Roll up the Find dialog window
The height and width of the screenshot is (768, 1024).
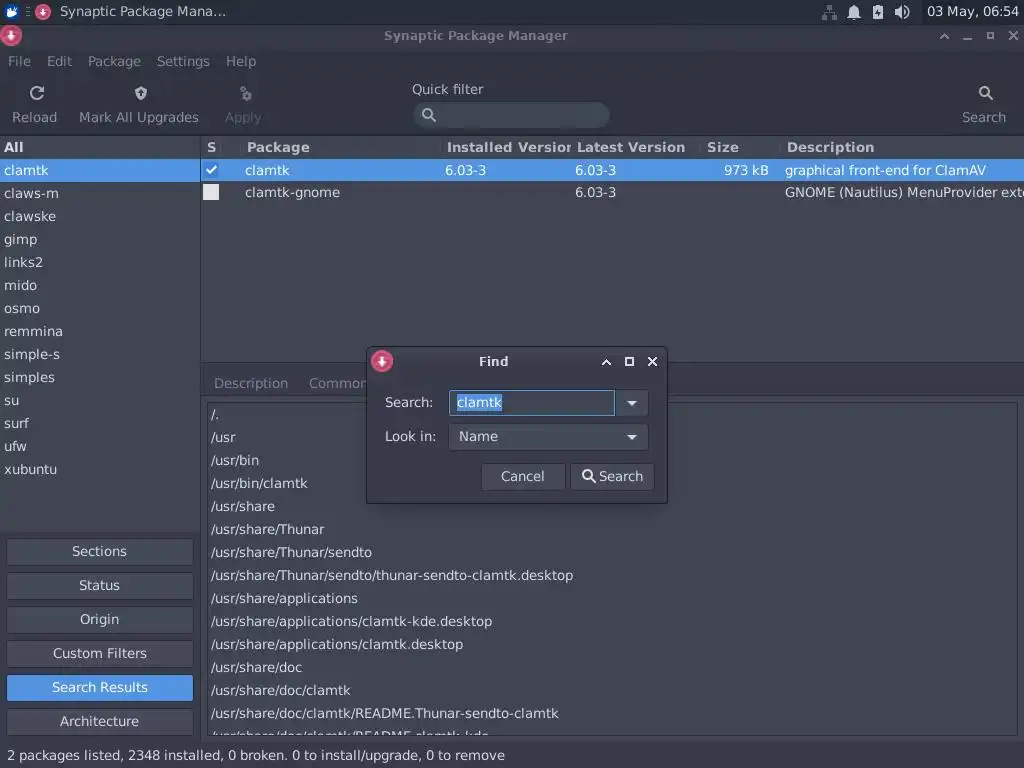click(x=606, y=362)
